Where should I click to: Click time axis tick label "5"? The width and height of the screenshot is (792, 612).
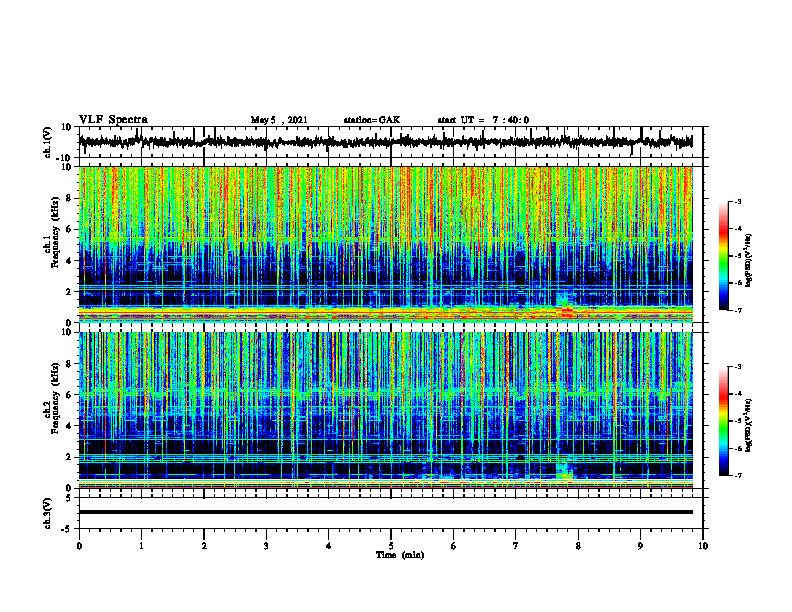tap(391, 546)
